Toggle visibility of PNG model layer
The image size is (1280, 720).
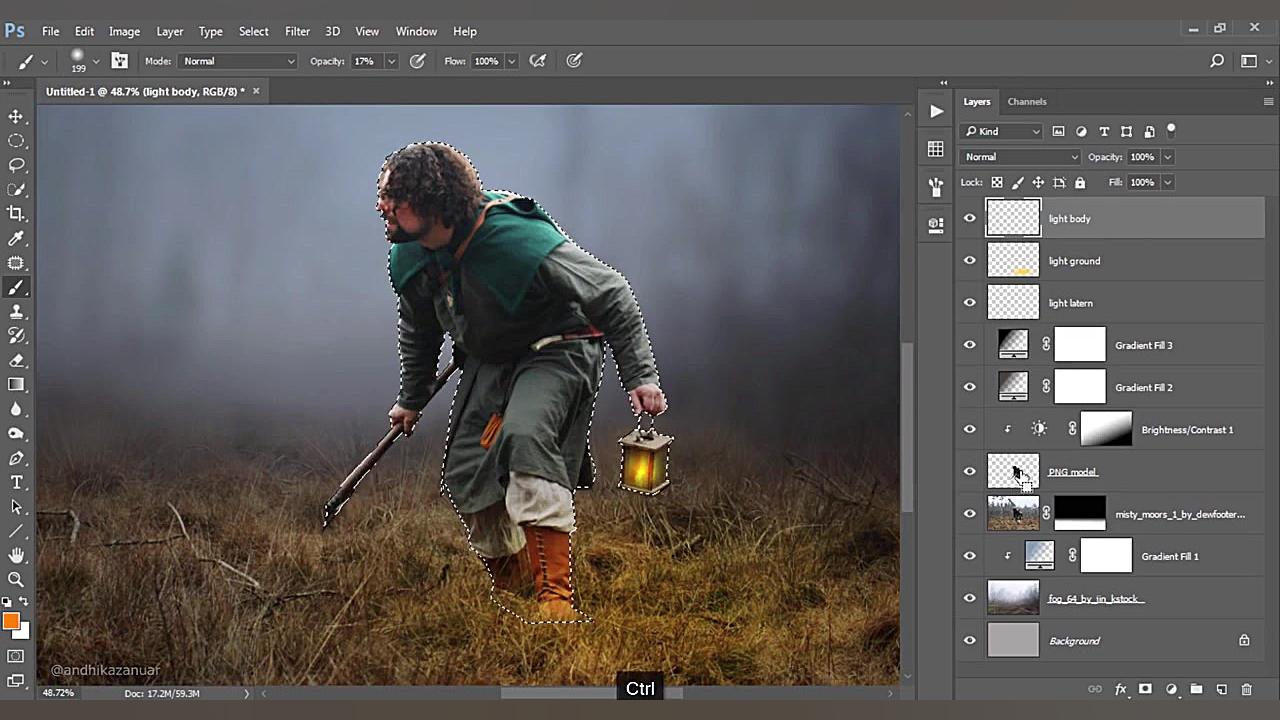pos(969,472)
